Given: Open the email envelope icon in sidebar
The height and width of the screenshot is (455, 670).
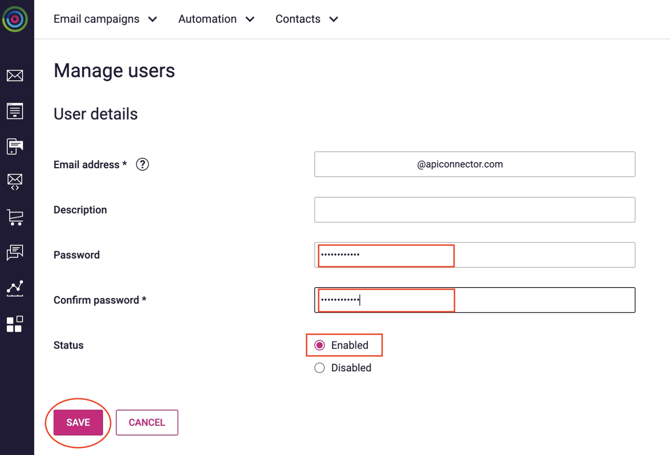Looking at the screenshot, I should point(15,76).
